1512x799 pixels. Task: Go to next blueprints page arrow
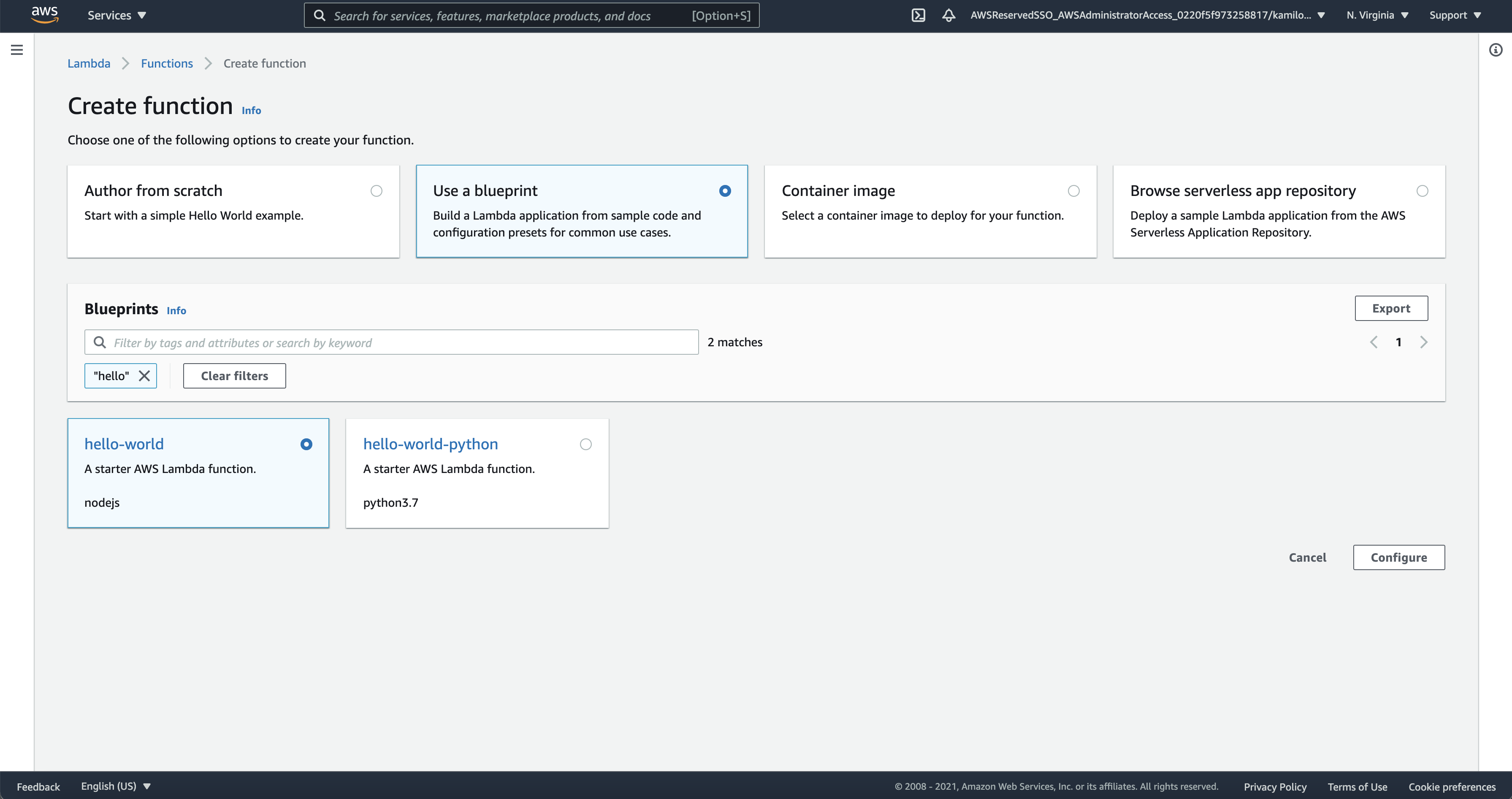tap(1423, 342)
